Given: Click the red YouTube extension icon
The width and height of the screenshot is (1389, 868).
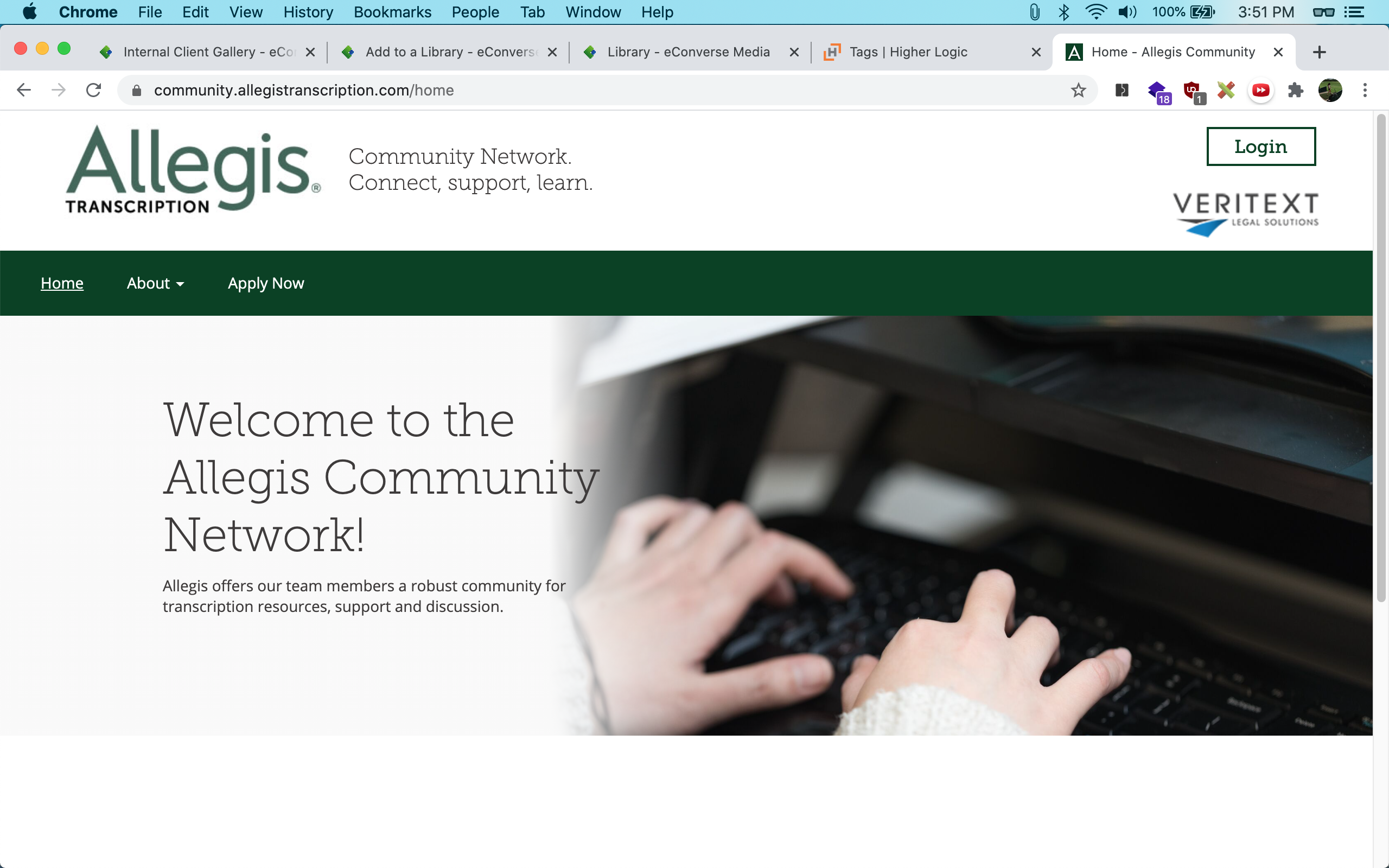Looking at the screenshot, I should (x=1260, y=90).
